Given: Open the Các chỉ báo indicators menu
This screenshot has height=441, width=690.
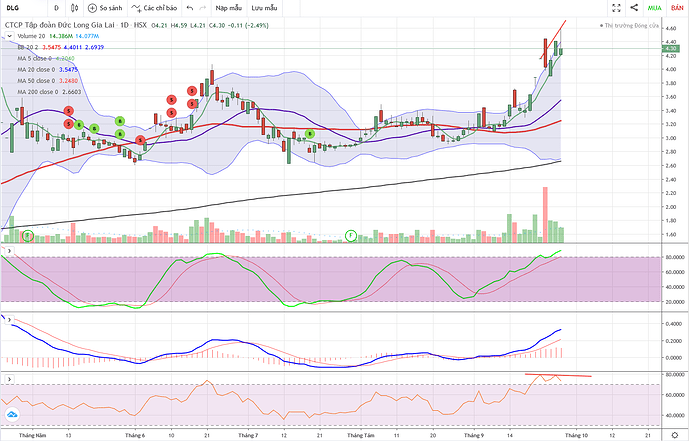Looking at the screenshot, I should (x=154, y=8).
